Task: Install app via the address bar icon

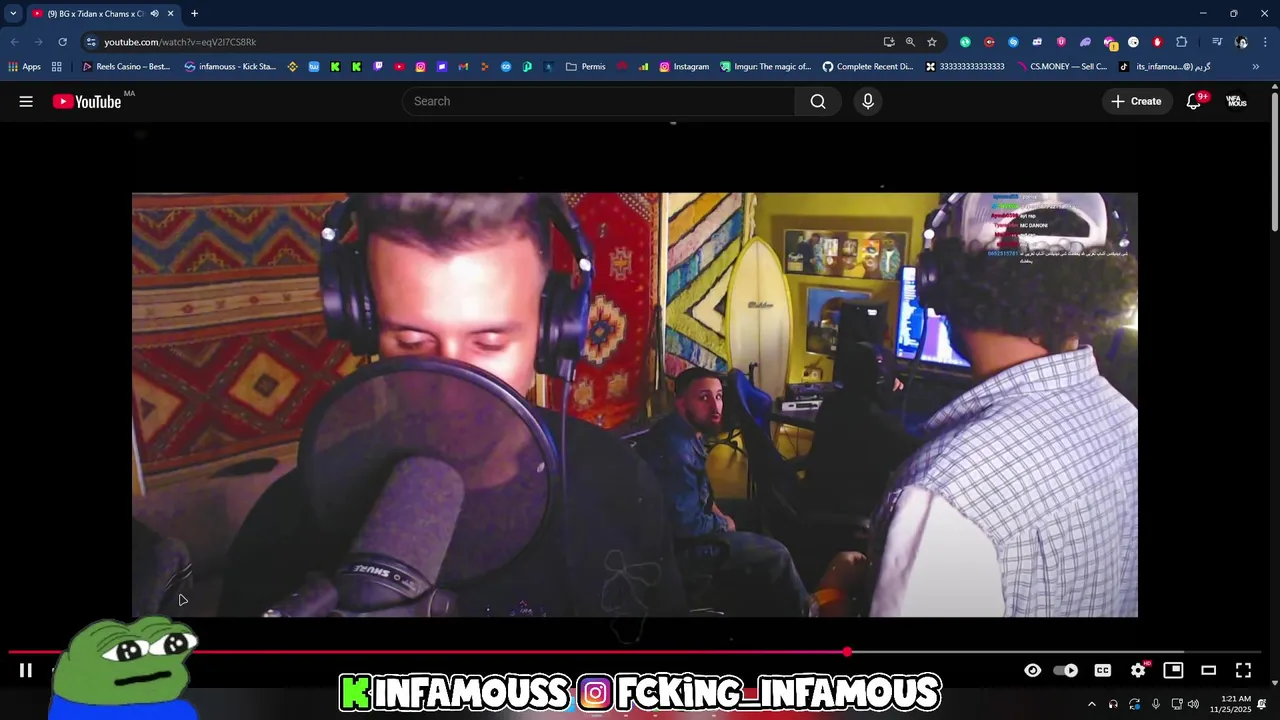Action: (889, 42)
